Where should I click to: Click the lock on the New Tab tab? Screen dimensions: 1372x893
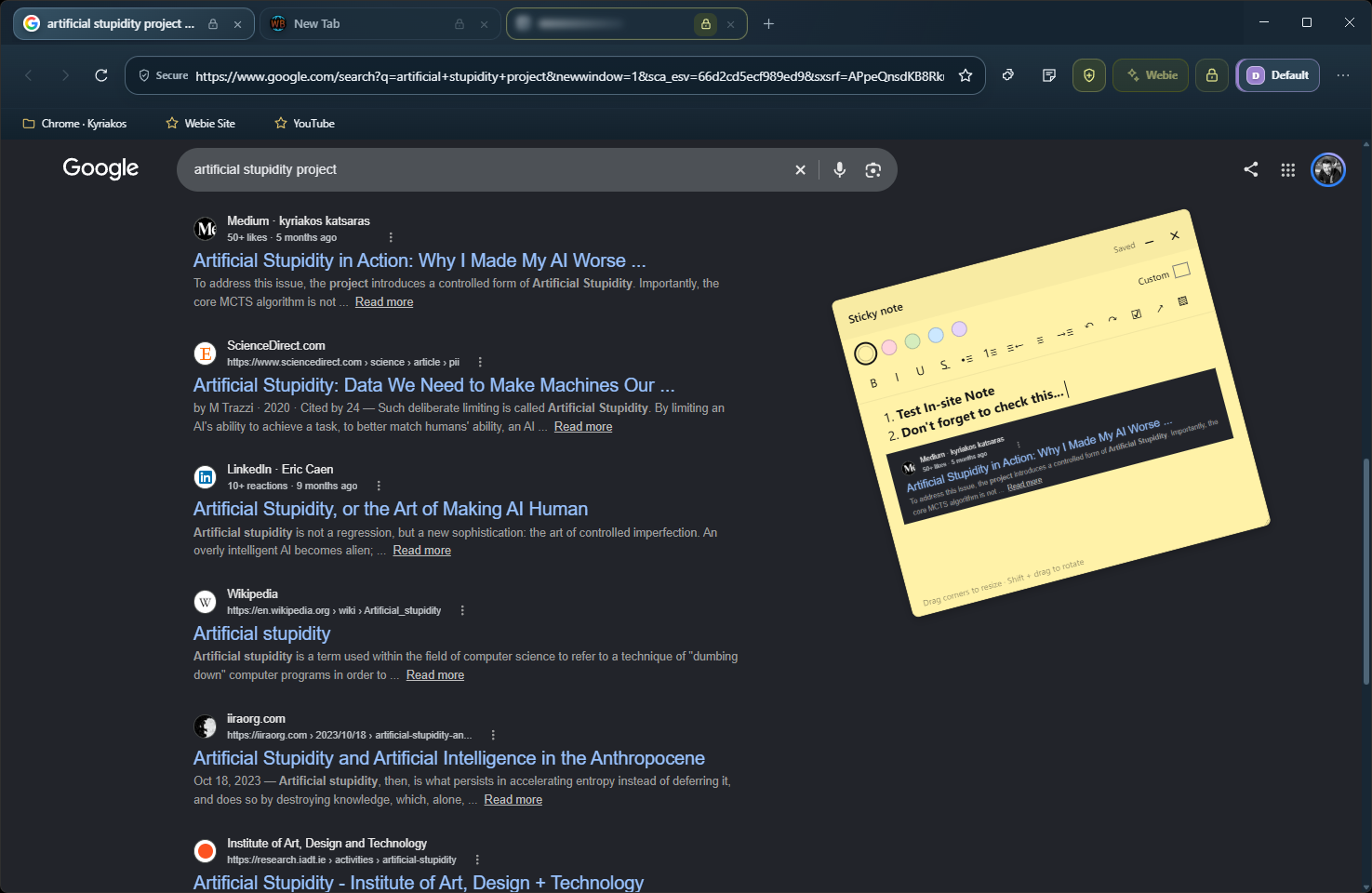pos(460,24)
